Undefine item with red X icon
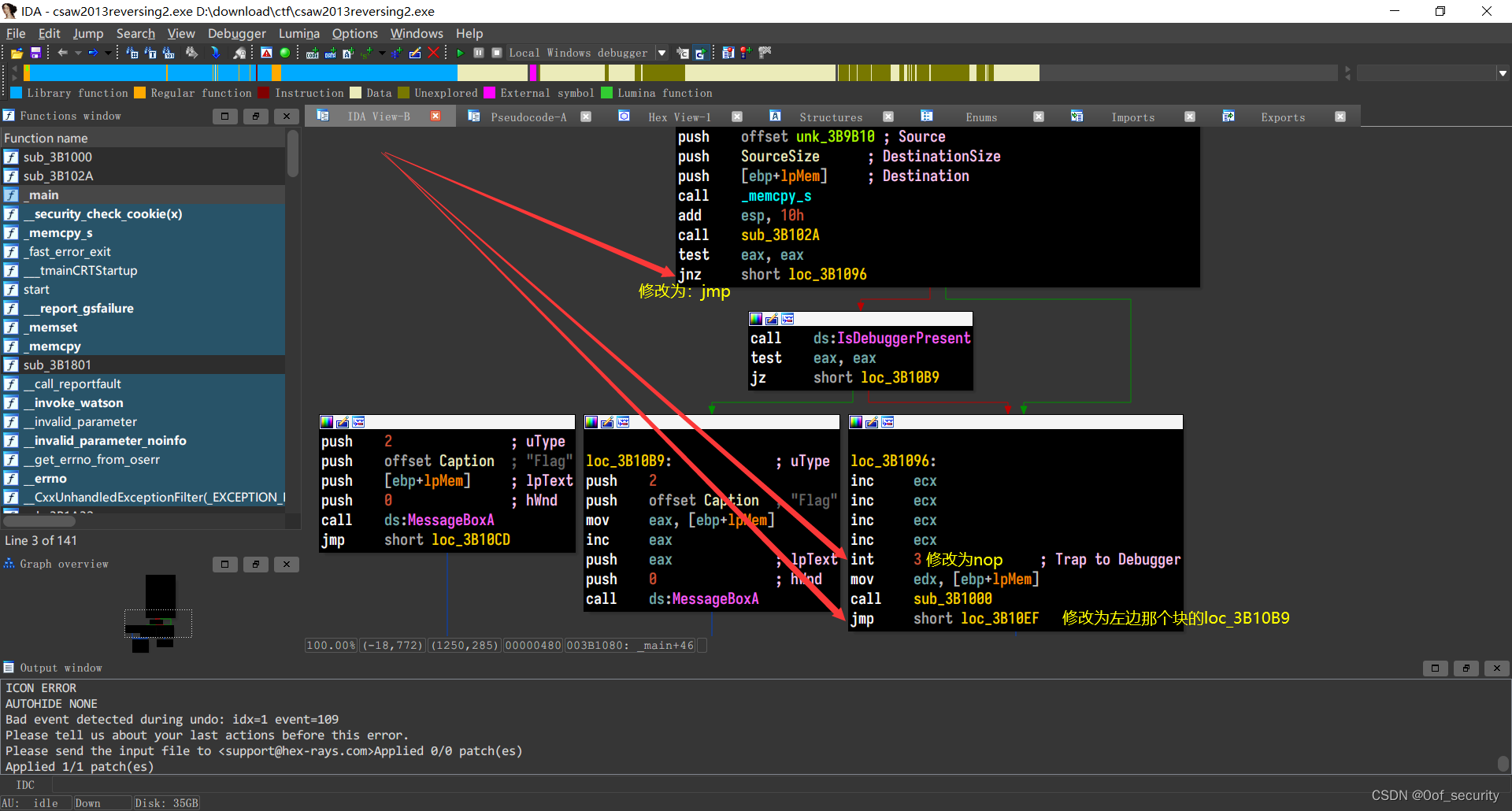Image resolution: width=1512 pixels, height=811 pixels. click(x=434, y=52)
